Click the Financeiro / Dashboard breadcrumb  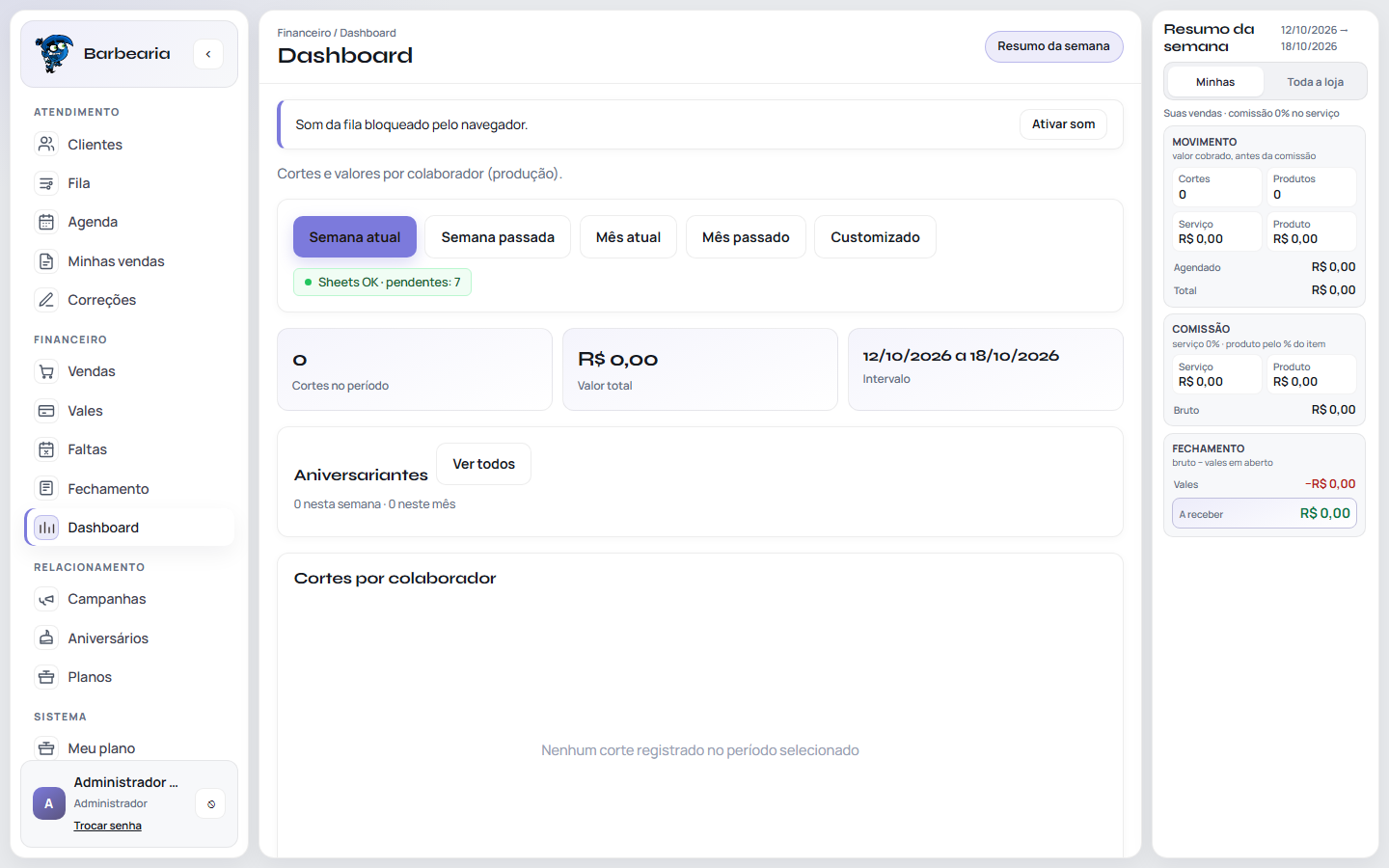pyautogui.click(x=337, y=33)
